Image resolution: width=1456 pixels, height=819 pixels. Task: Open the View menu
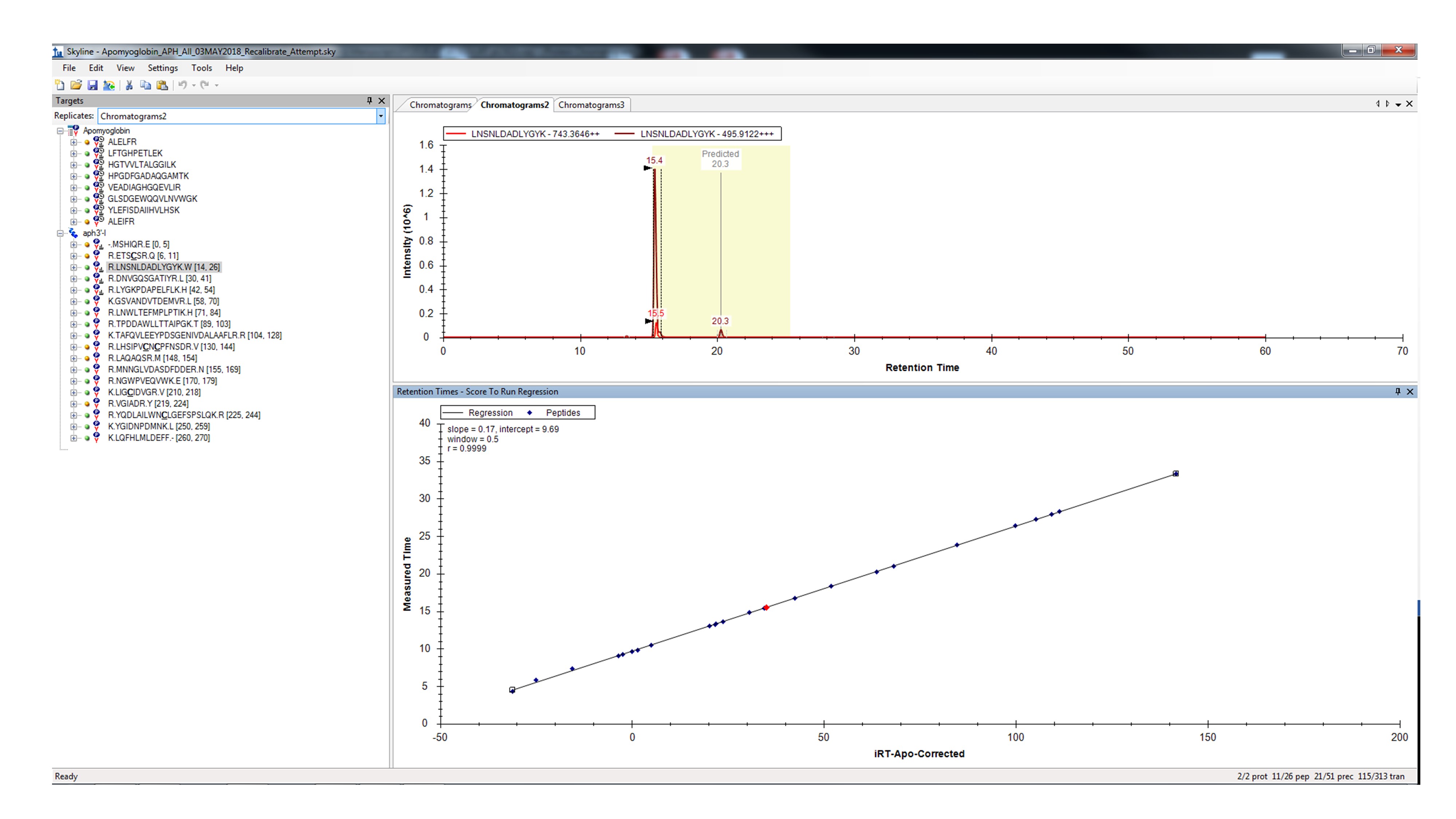click(125, 68)
